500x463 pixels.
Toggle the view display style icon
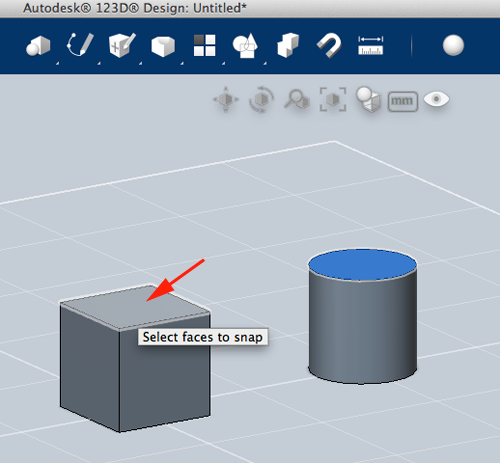tap(368, 99)
